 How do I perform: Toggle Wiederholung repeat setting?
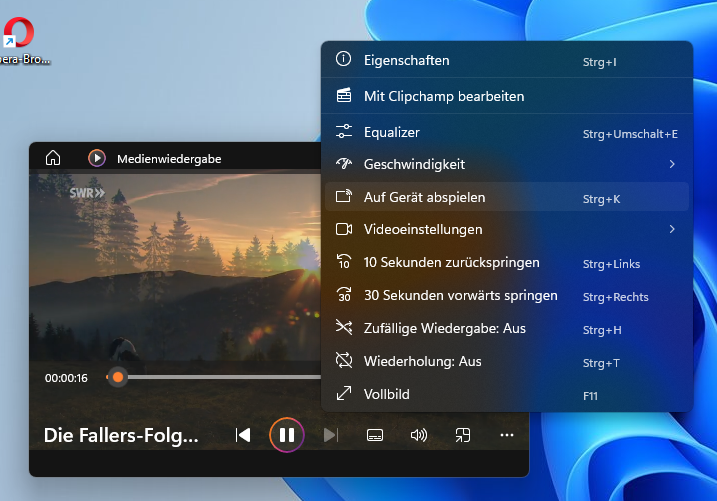click(x=507, y=361)
